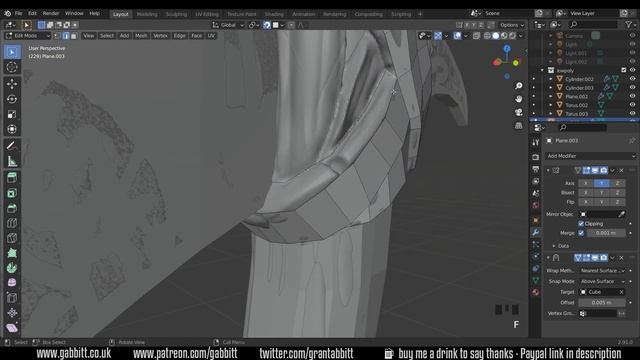
Task: Select the Select Box tool
Action: pyautogui.click(x=12, y=52)
